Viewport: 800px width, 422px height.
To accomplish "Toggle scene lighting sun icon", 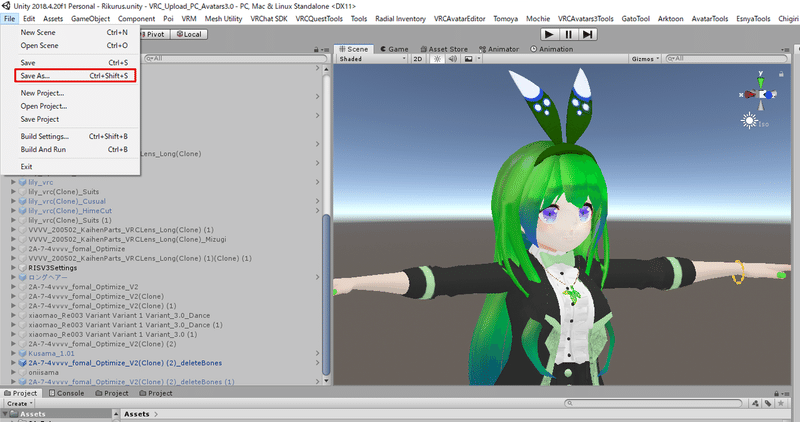I will pos(437,59).
